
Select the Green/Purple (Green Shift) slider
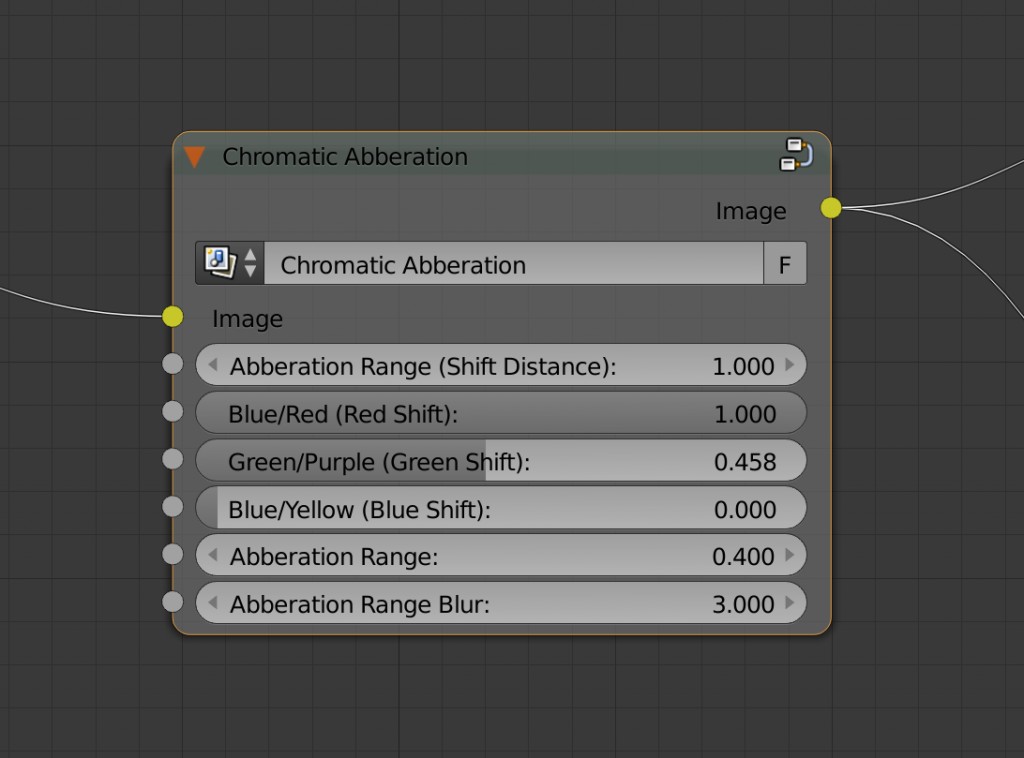click(500, 460)
